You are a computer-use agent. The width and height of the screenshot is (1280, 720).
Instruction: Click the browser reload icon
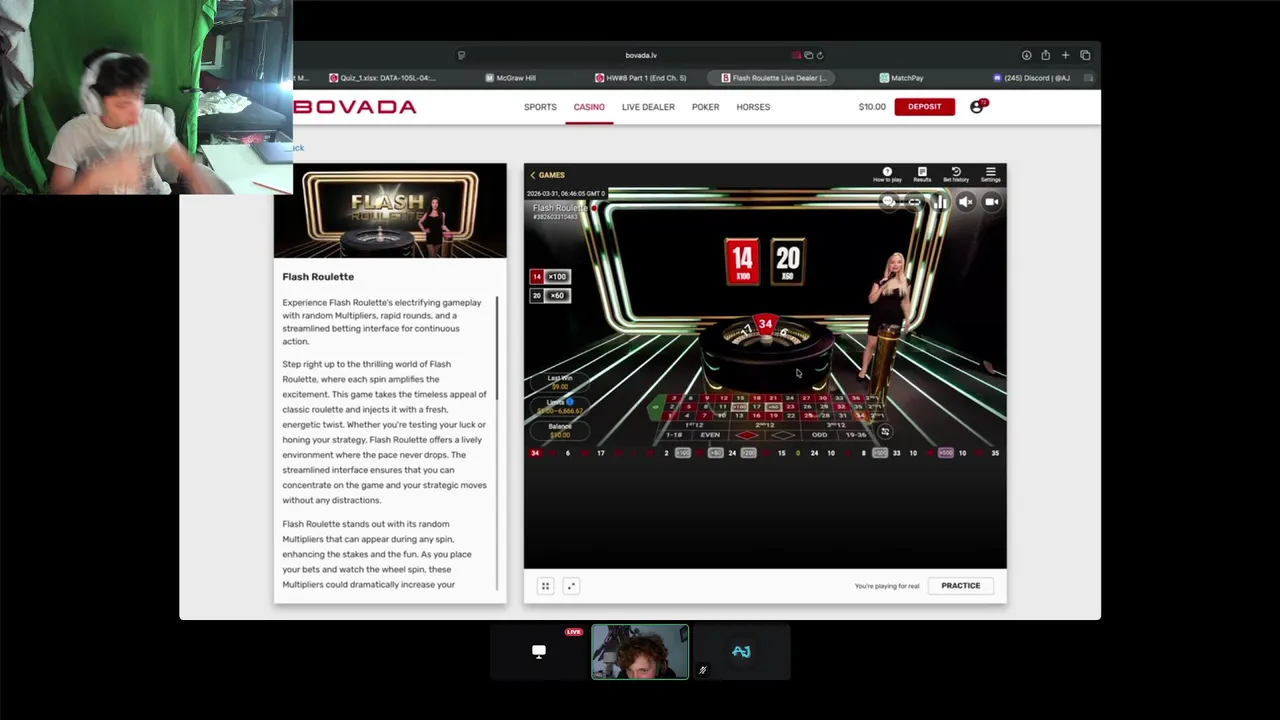pyautogui.click(x=820, y=55)
